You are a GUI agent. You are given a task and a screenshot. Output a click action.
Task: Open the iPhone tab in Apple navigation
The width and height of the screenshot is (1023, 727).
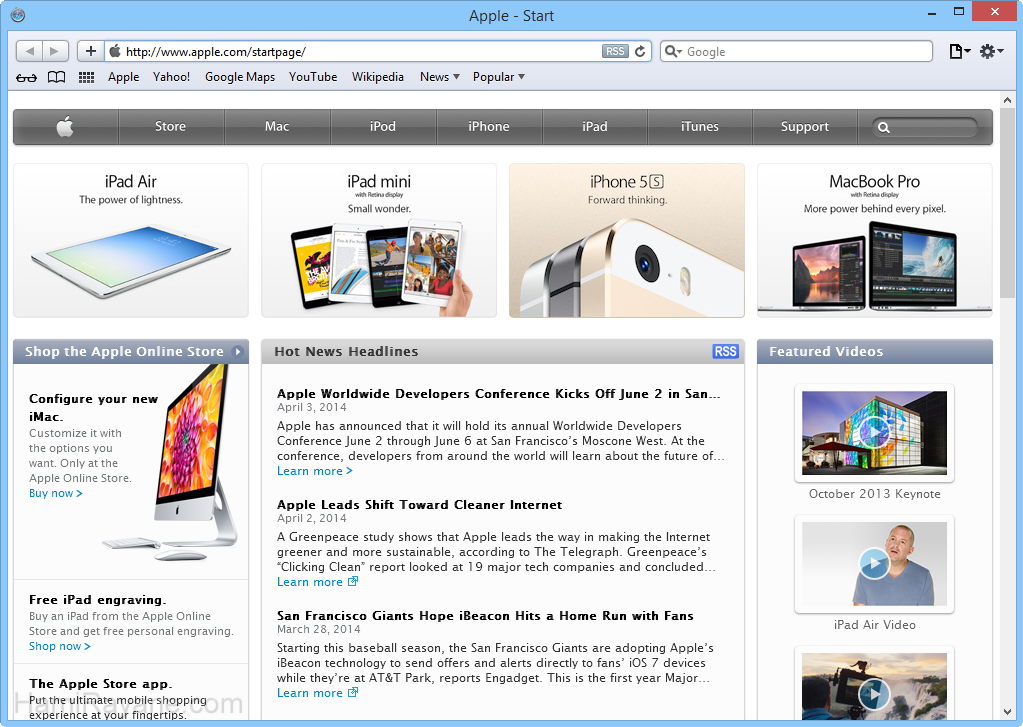pyautogui.click(x=489, y=127)
